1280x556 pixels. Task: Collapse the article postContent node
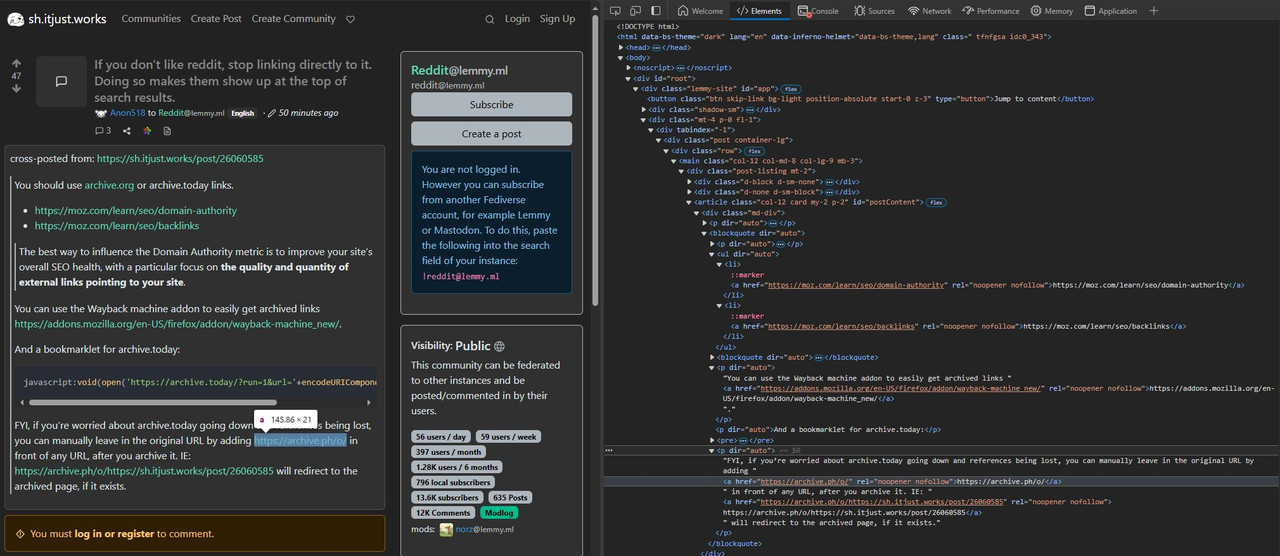690,202
